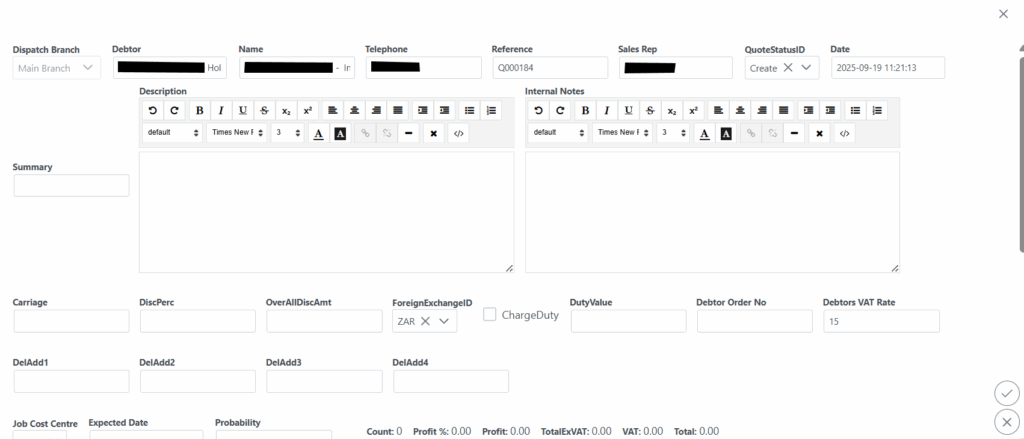Click Bold in the Description toolbar
The image size is (1024, 439).
point(200,110)
